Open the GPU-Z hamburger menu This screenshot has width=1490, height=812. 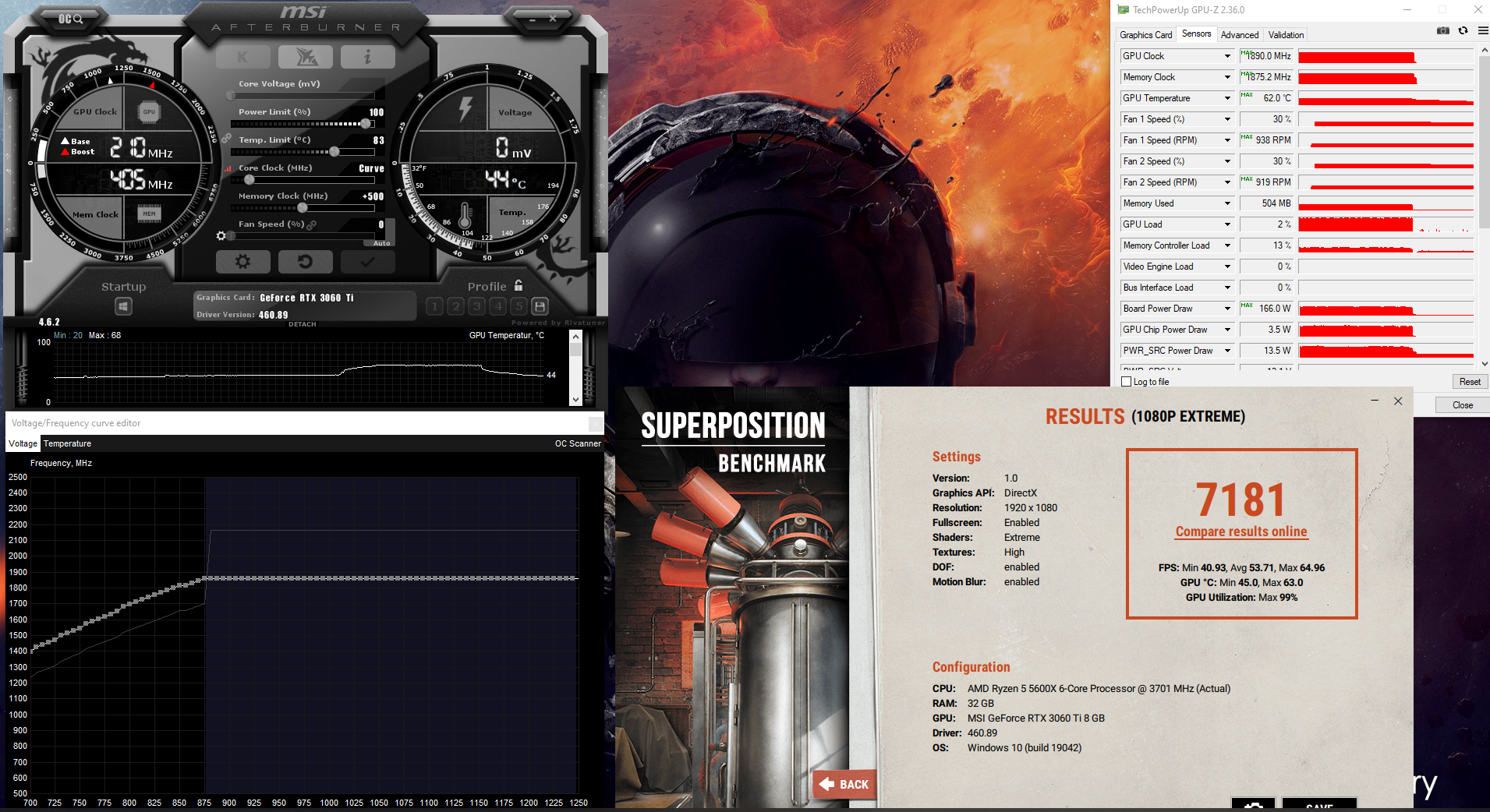[x=1483, y=30]
